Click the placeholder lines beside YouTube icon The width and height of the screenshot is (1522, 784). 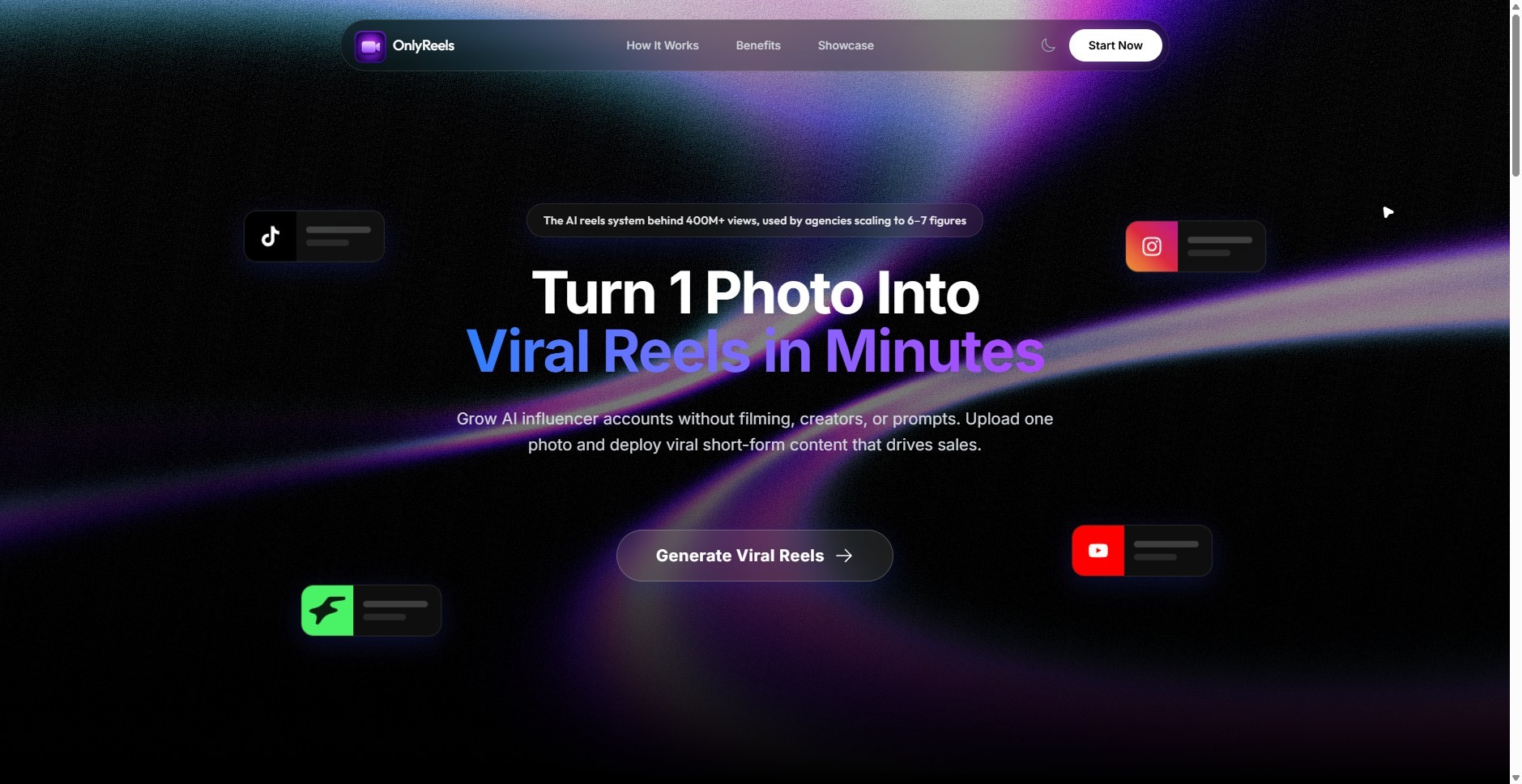(1166, 551)
